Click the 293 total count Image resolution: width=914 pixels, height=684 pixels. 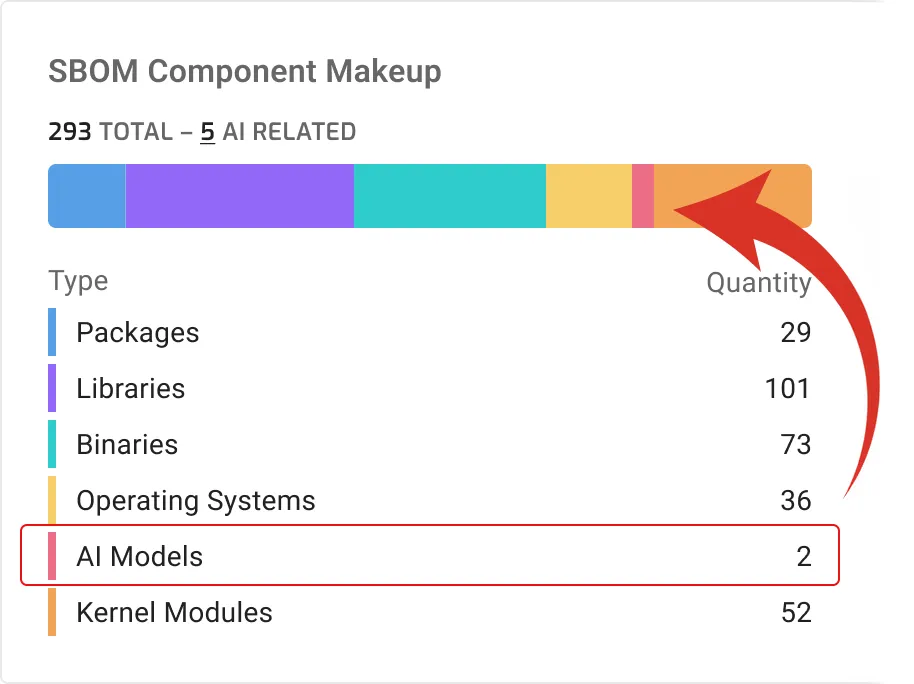pyautogui.click(x=70, y=132)
